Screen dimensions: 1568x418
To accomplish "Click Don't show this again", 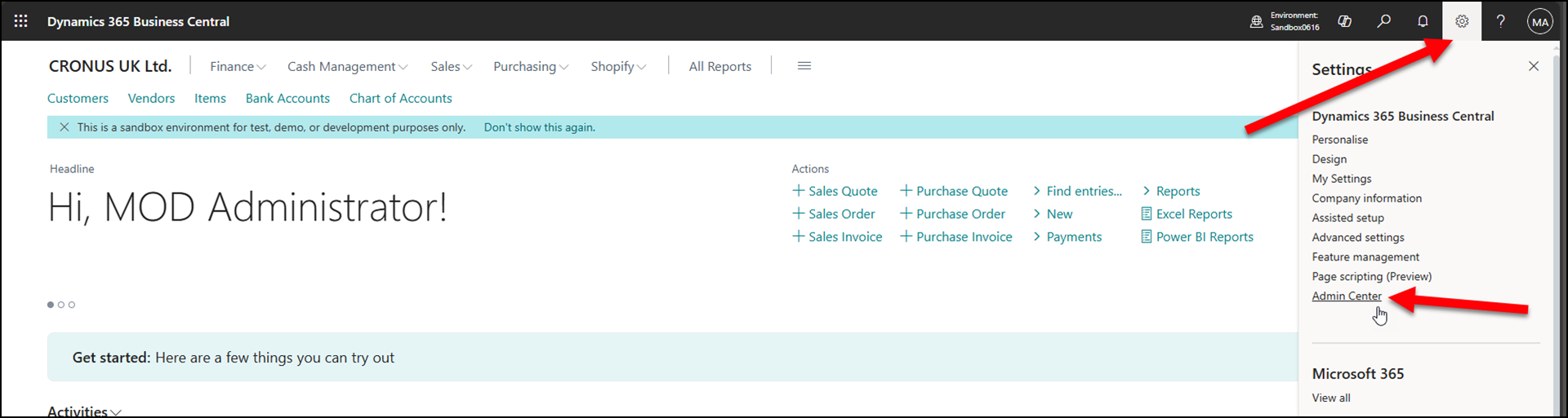I will click(x=539, y=127).
